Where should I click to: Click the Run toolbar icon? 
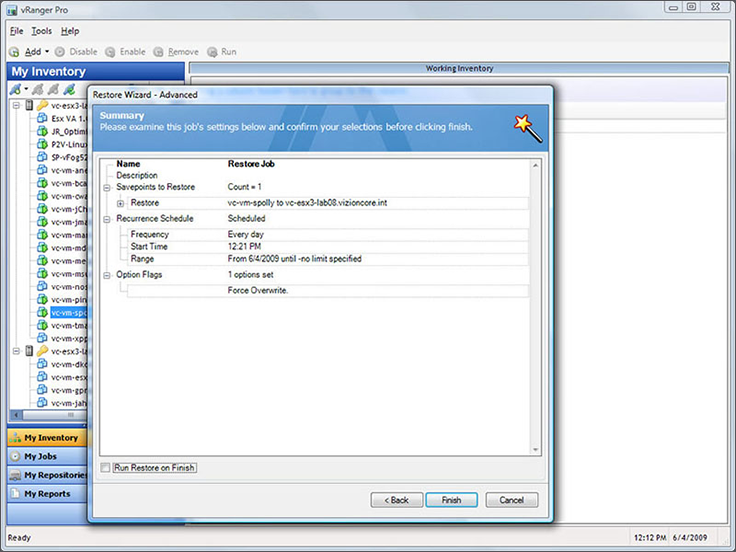(x=212, y=52)
